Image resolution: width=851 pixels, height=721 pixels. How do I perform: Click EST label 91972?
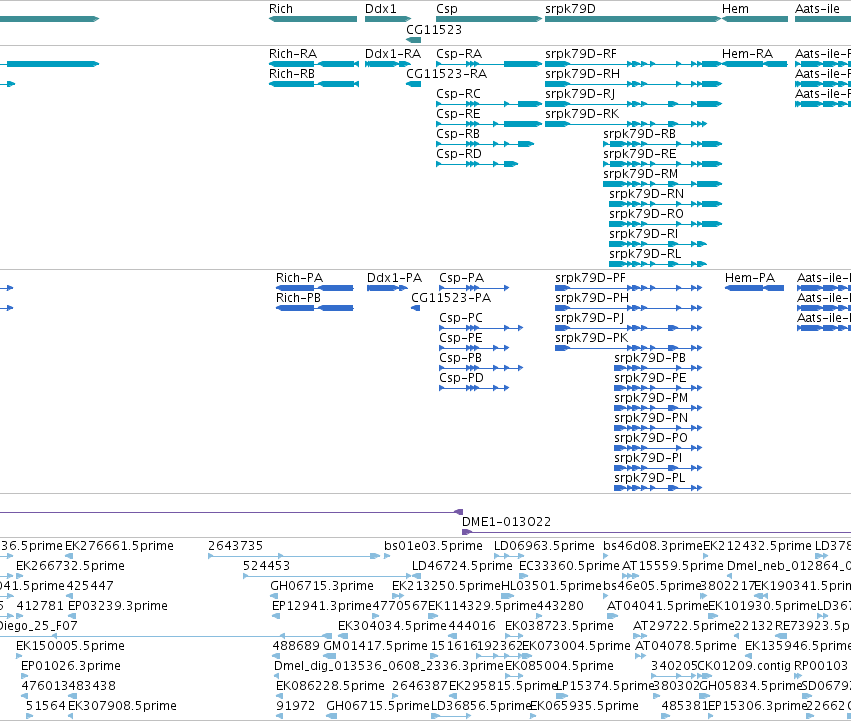295,706
